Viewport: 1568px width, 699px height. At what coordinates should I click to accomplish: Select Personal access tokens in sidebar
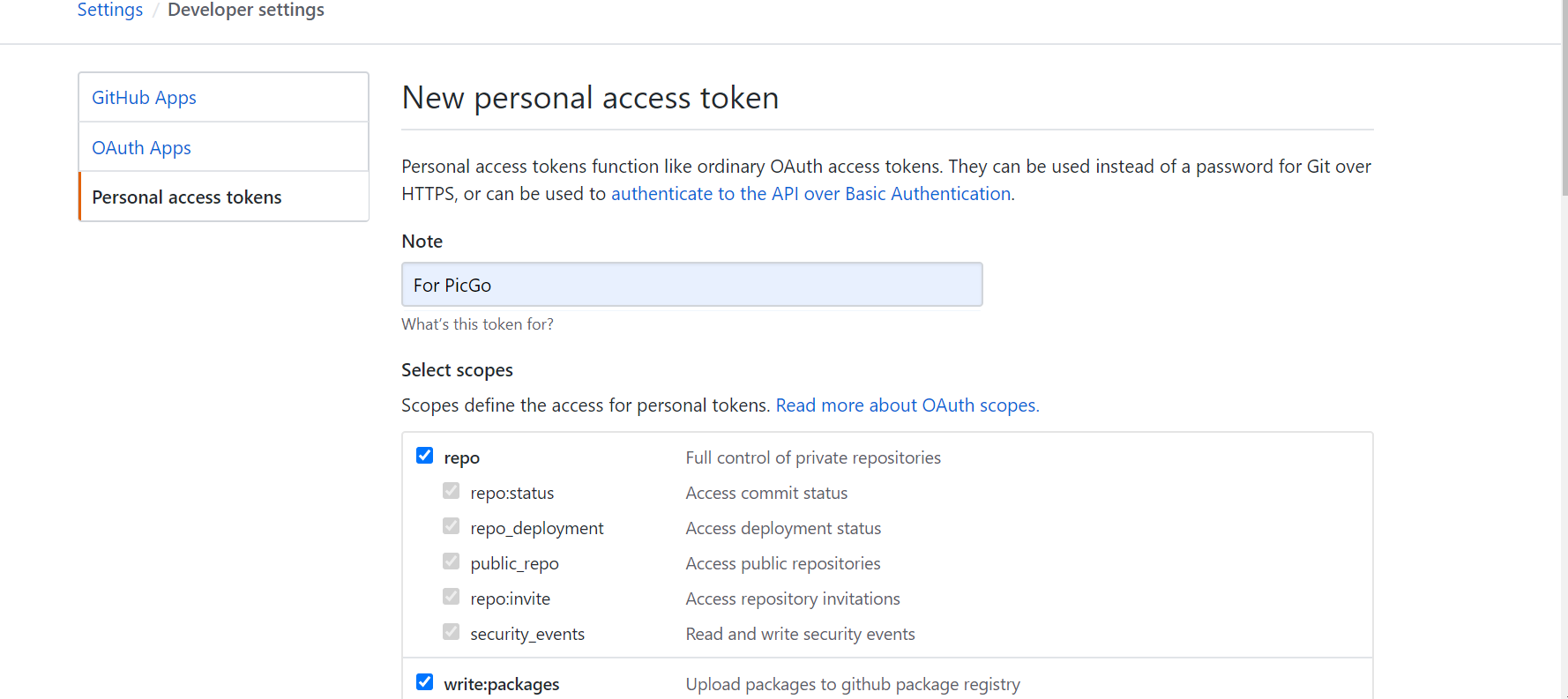(187, 197)
